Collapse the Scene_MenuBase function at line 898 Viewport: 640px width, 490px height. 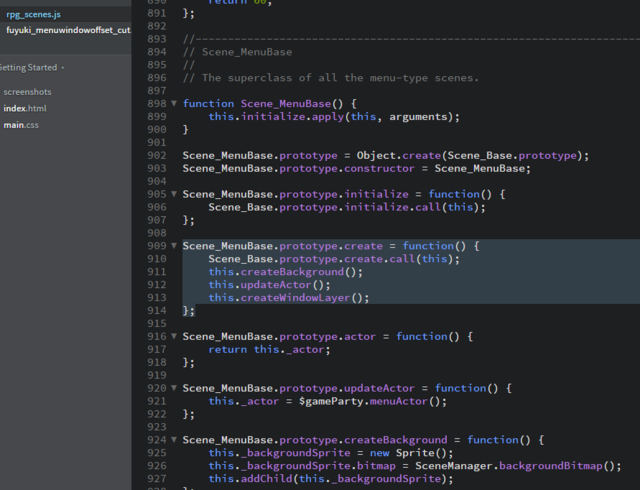(174, 103)
